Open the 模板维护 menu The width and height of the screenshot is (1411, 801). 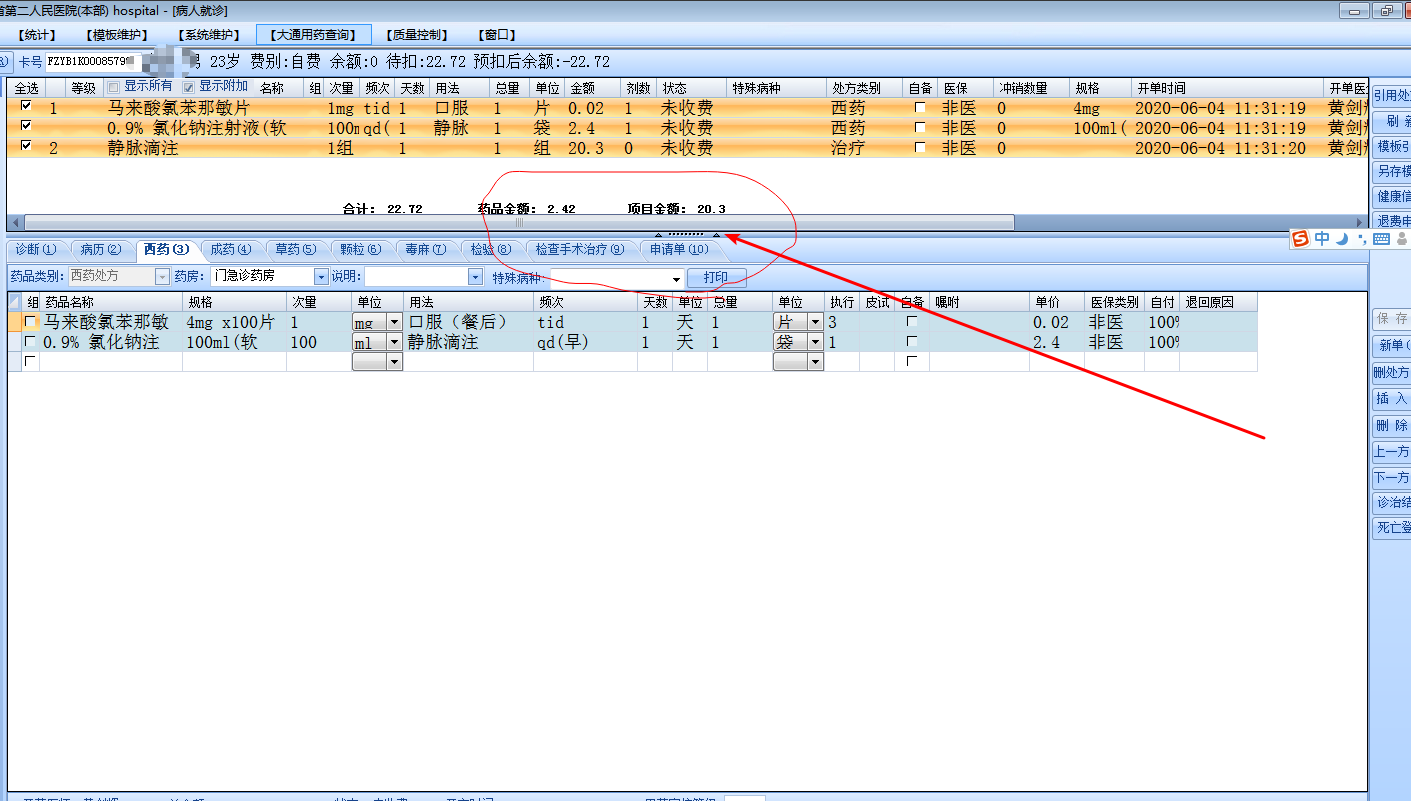point(119,35)
